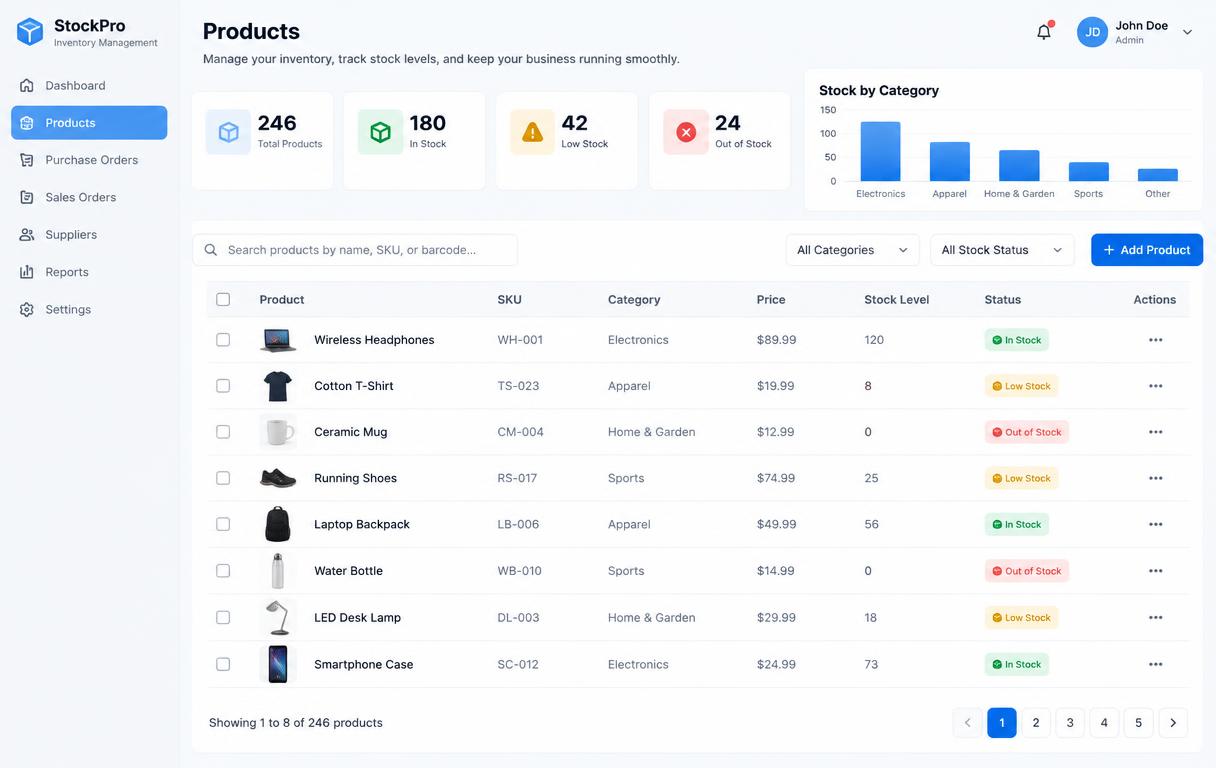1216x768 pixels.
Task: Go to page 4 of products
Action: pos(1104,723)
